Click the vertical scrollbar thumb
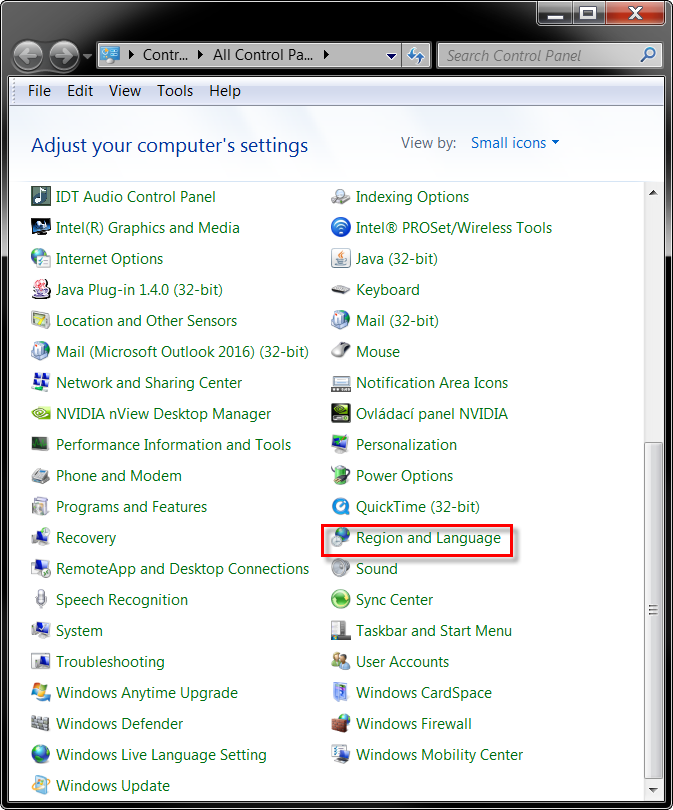The height and width of the screenshot is (810, 673). click(653, 610)
